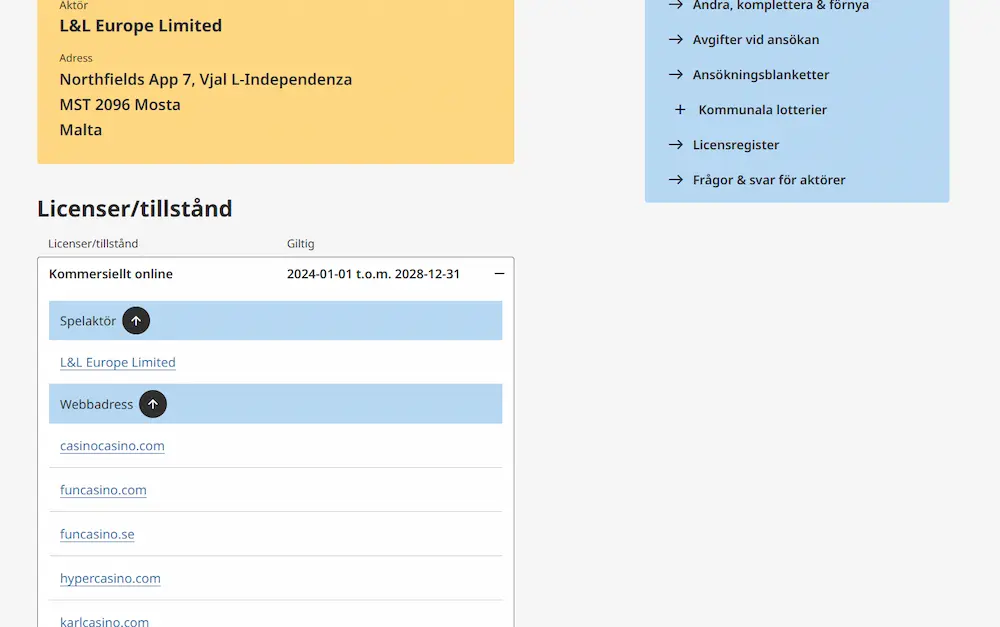Click the Webbadress column header
The width and height of the screenshot is (1000, 627).
96,404
